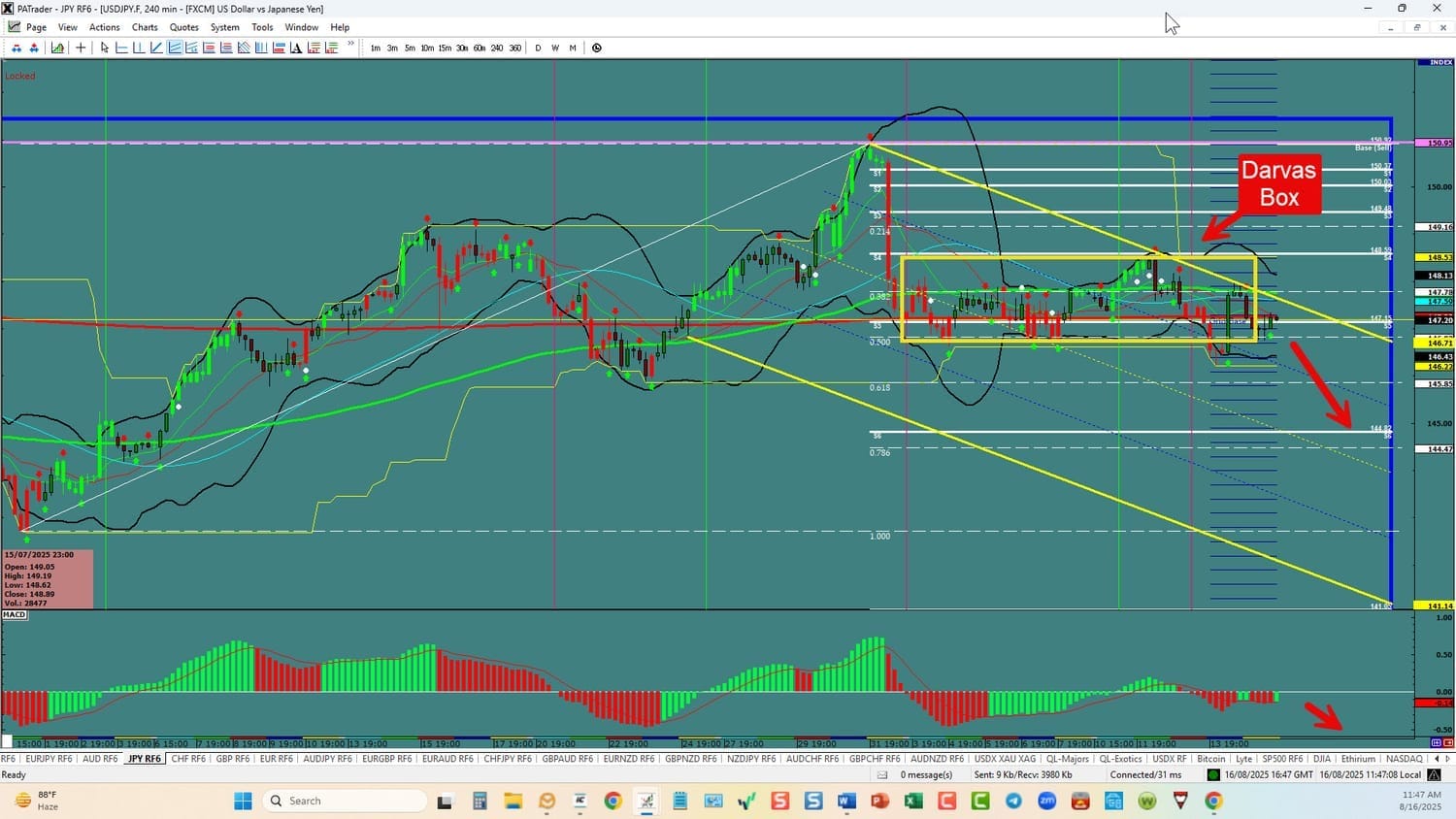Open Zoom from the taskbar

click(1047, 801)
